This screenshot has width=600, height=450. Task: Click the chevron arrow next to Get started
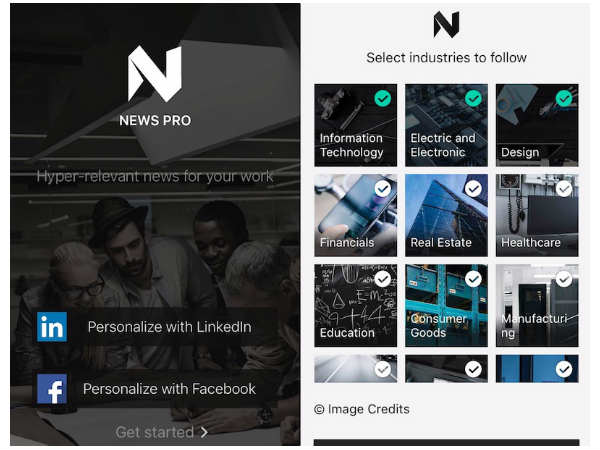click(x=204, y=432)
